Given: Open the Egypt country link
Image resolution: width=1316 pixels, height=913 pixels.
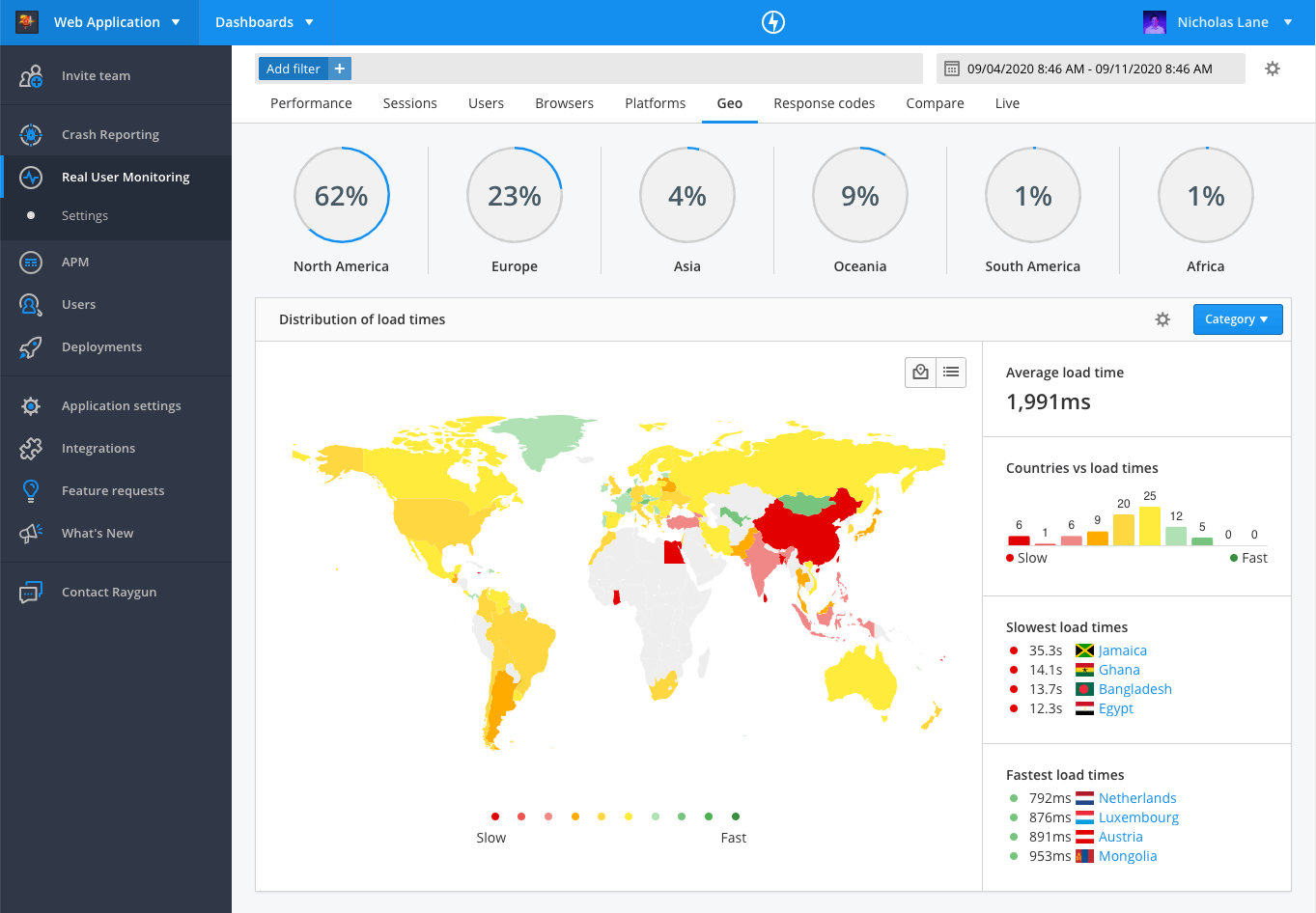Looking at the screenshot, I should pyautogui.click(x=1116, y=708).
